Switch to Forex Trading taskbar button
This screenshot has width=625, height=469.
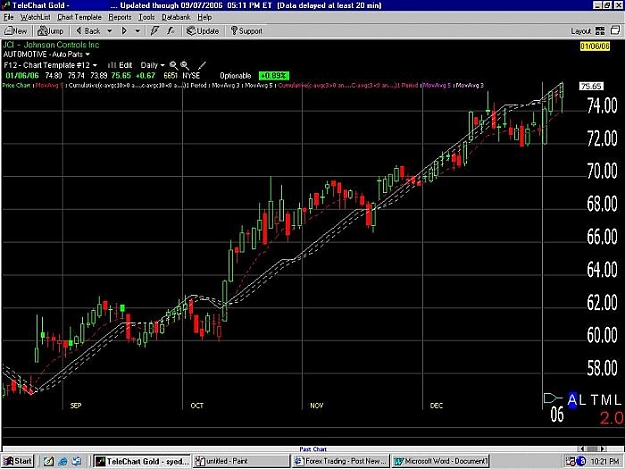[340, 461]
